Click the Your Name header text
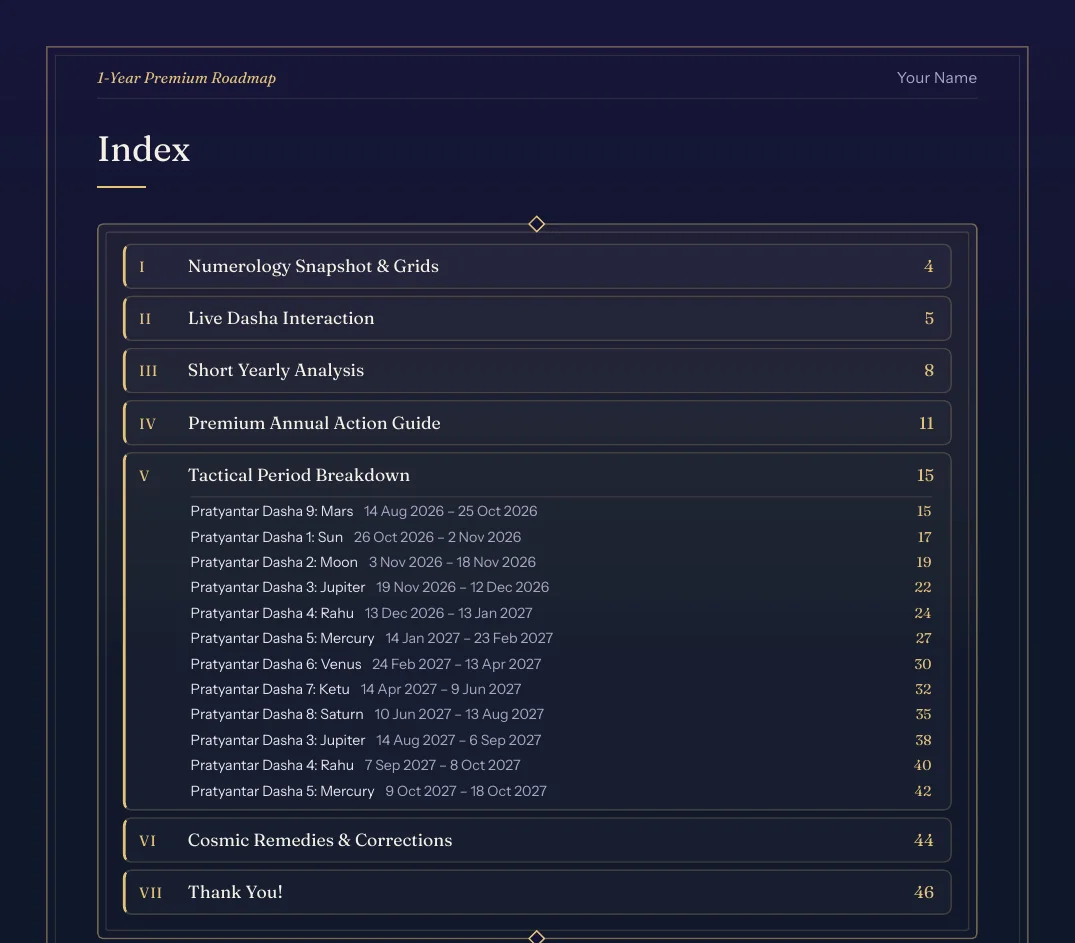 937,78
